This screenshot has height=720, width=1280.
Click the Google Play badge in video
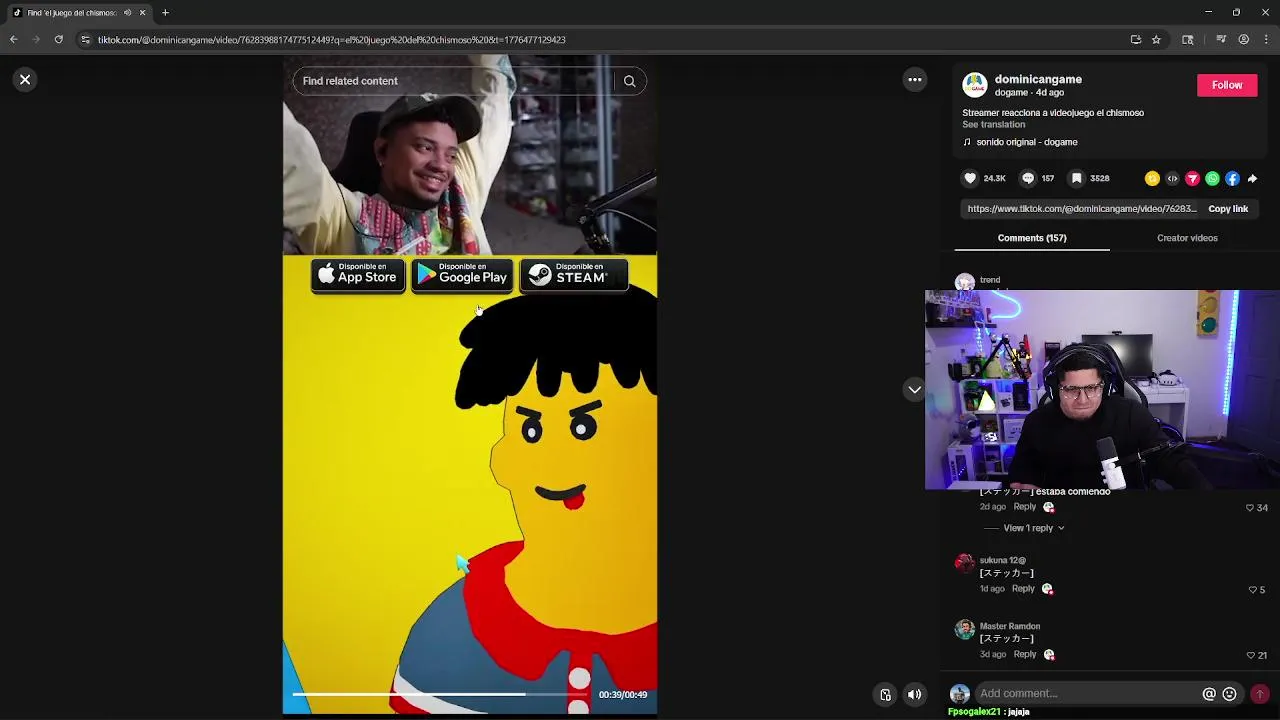click(x=462, y=275)
